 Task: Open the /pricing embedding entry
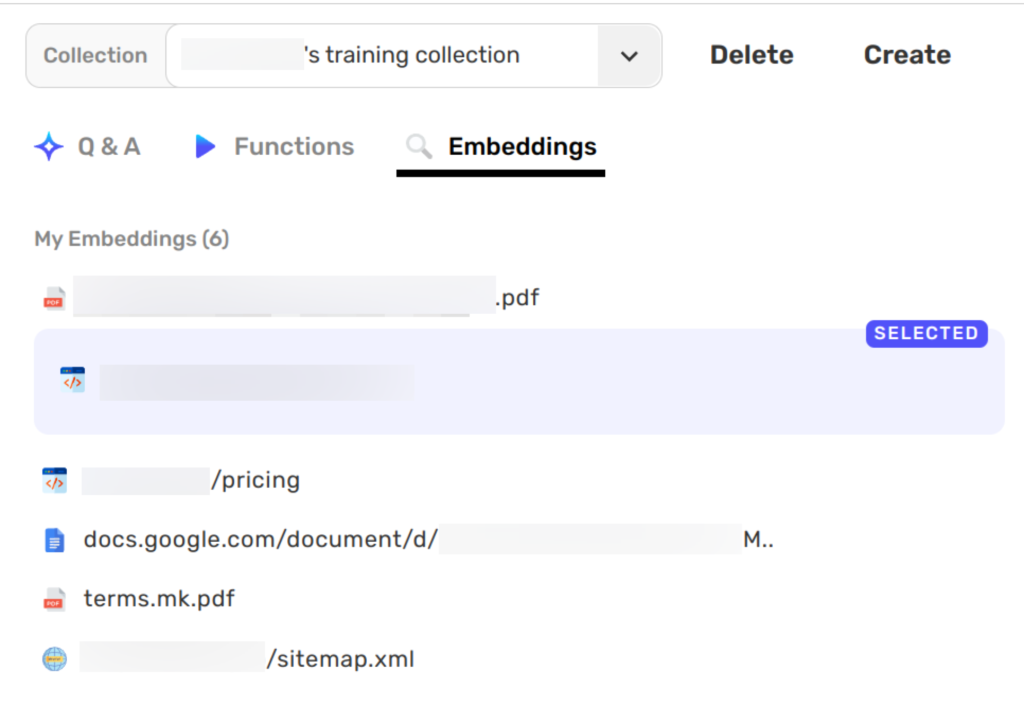(x=255, y=481)
